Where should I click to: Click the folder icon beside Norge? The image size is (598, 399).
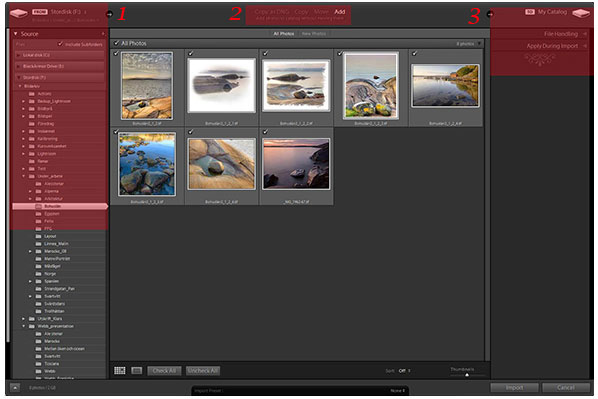(39, 274)
